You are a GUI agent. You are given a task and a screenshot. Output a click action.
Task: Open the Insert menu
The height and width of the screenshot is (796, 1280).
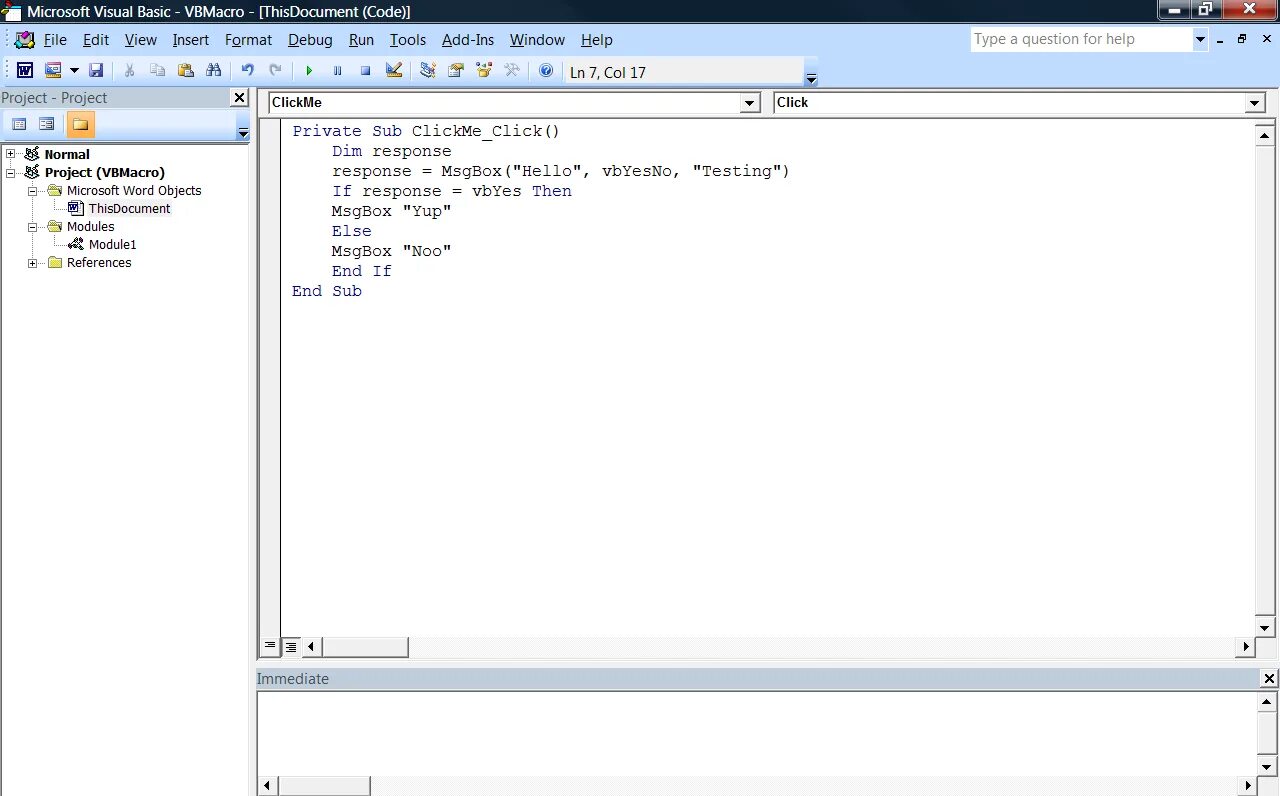click(x=191, y=40)
